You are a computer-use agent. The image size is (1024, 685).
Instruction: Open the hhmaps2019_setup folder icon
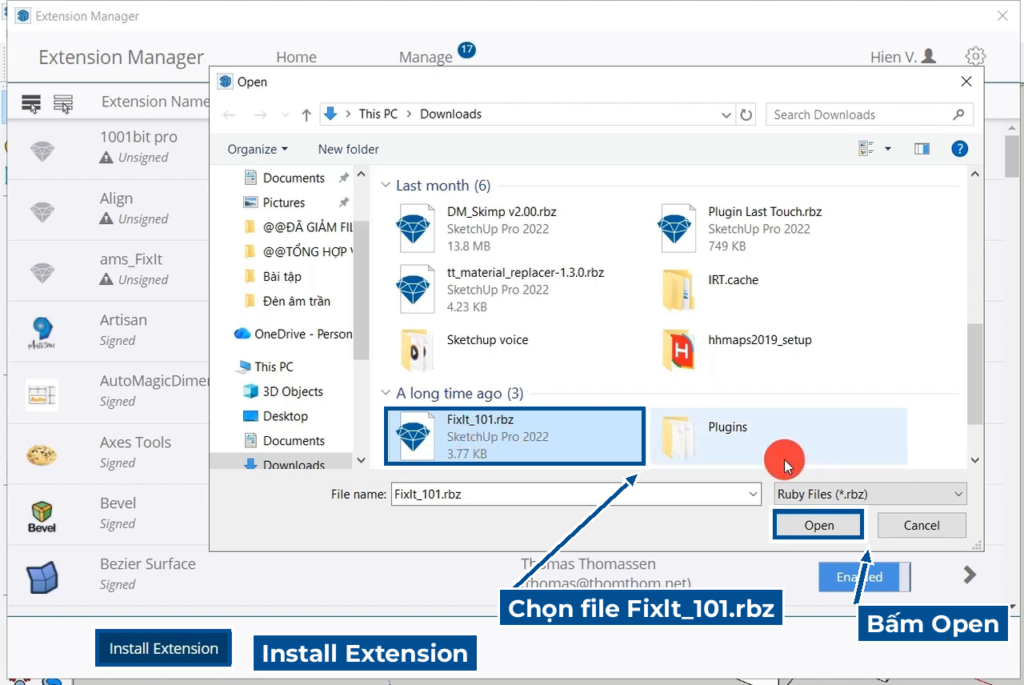pos(677,349)
